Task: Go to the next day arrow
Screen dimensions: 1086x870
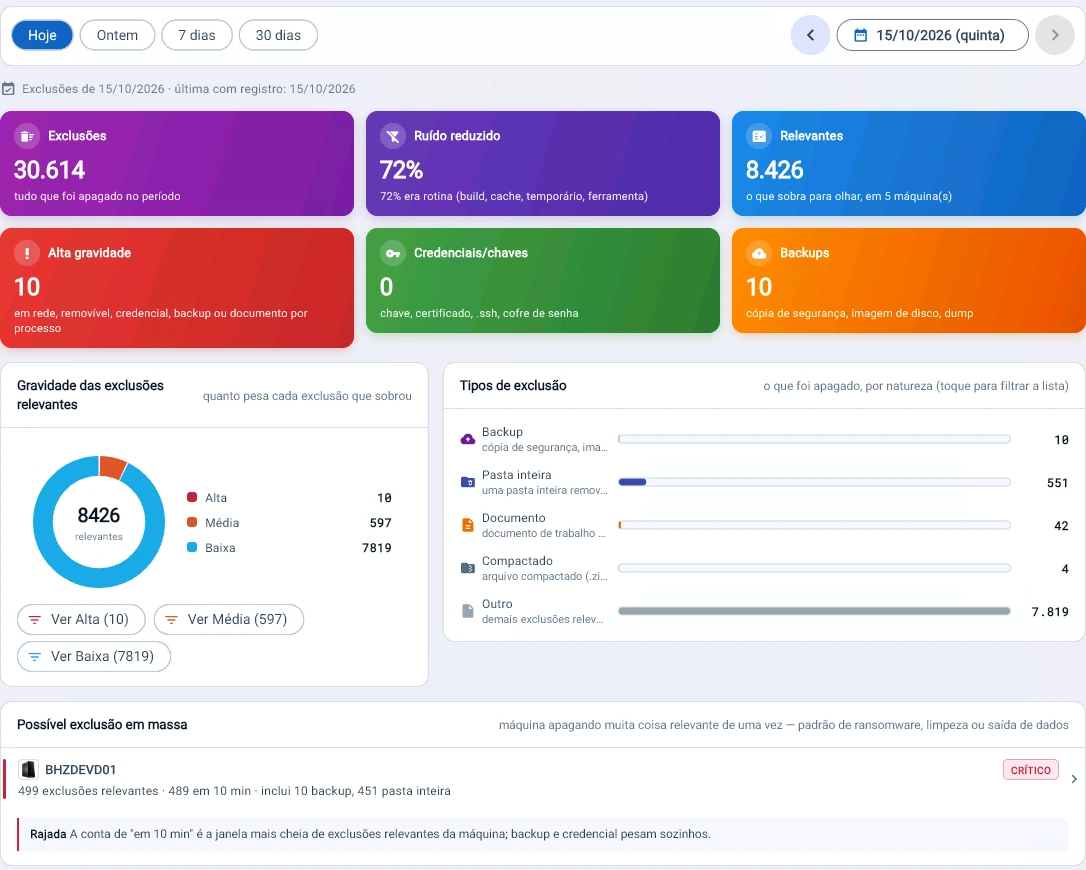Action: (x=1055, y=35)
